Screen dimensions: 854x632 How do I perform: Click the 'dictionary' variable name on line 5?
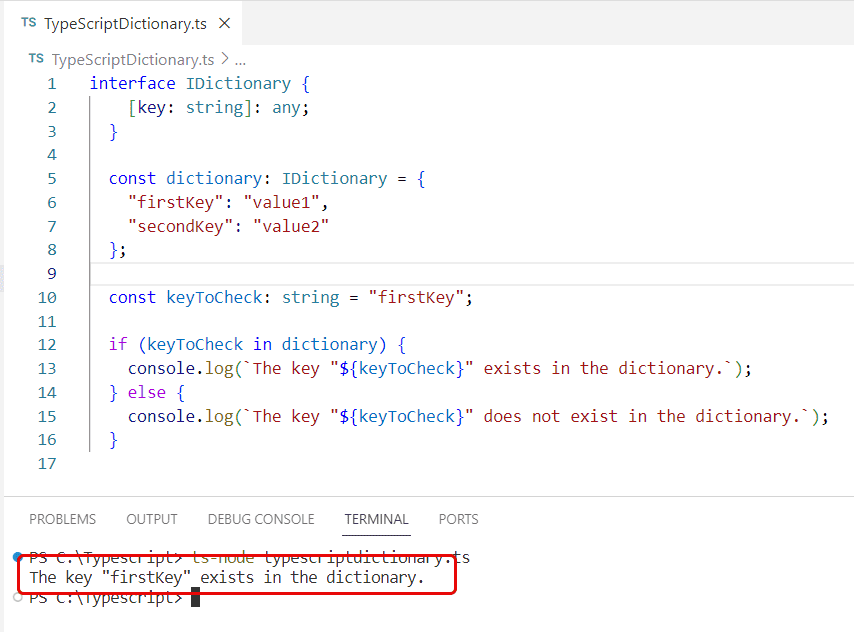pyautogui.click(x=214, y=179)
